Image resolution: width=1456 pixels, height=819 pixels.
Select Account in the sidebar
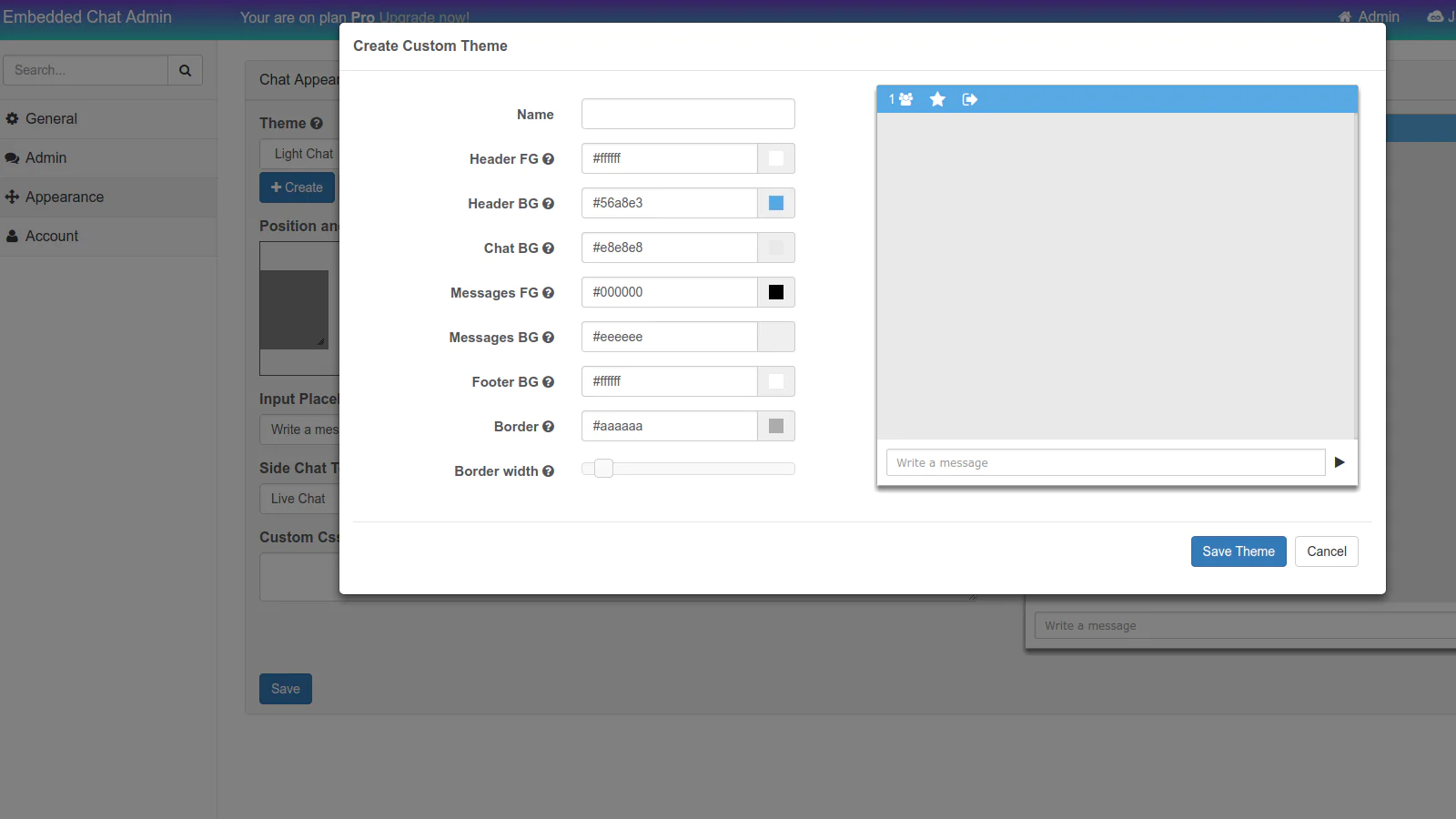point(52,236)
